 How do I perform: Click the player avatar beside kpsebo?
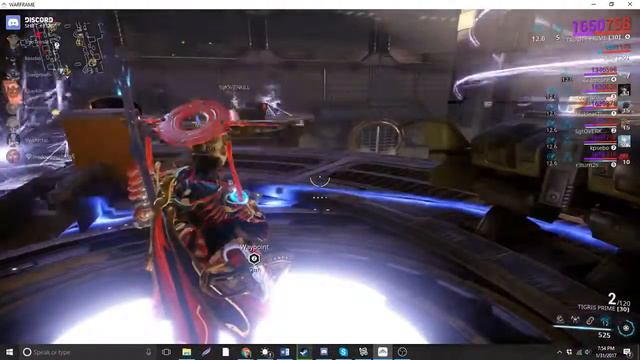624,141
